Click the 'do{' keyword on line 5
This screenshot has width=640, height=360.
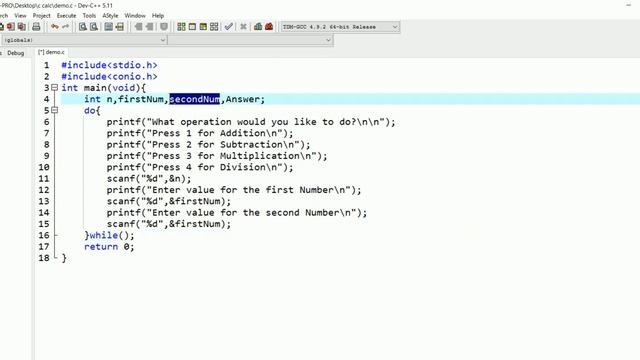92,110
